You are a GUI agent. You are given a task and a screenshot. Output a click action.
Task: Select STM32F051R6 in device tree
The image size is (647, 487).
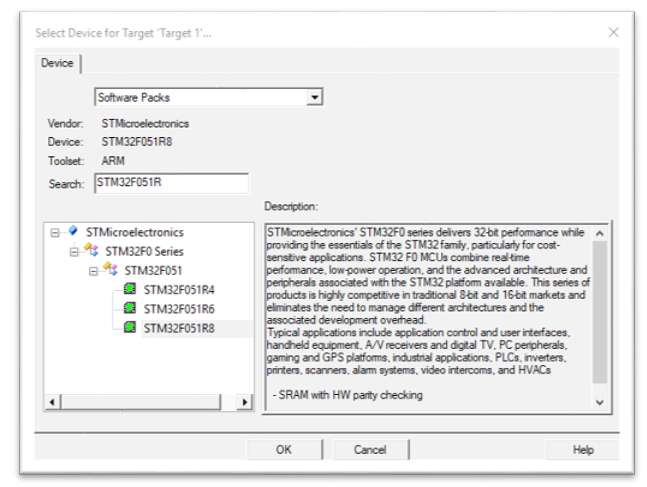coord(179,309)
